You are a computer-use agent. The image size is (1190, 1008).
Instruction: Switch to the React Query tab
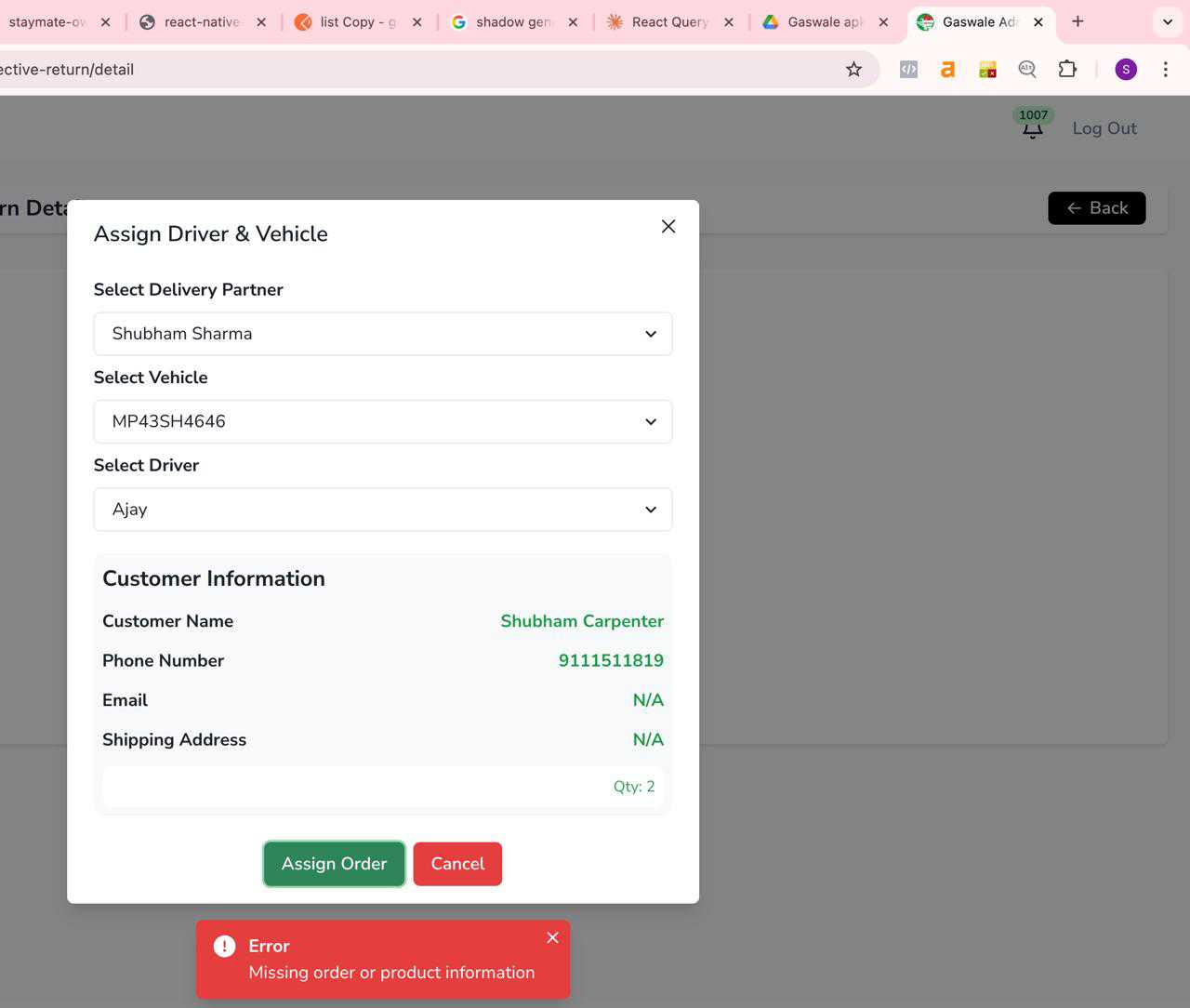tap(669, 22)
